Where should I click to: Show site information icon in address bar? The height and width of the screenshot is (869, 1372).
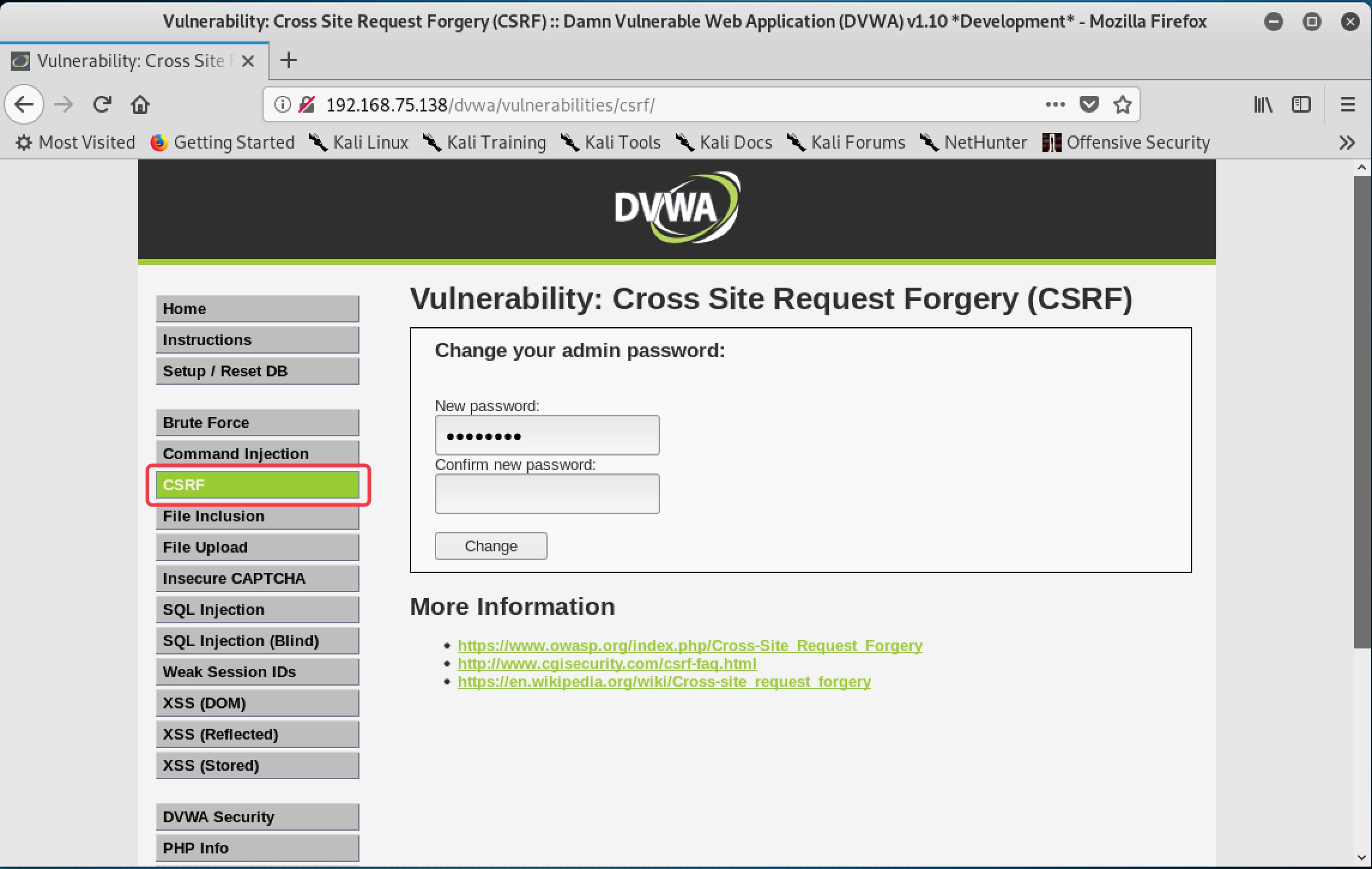click(282, 105)
